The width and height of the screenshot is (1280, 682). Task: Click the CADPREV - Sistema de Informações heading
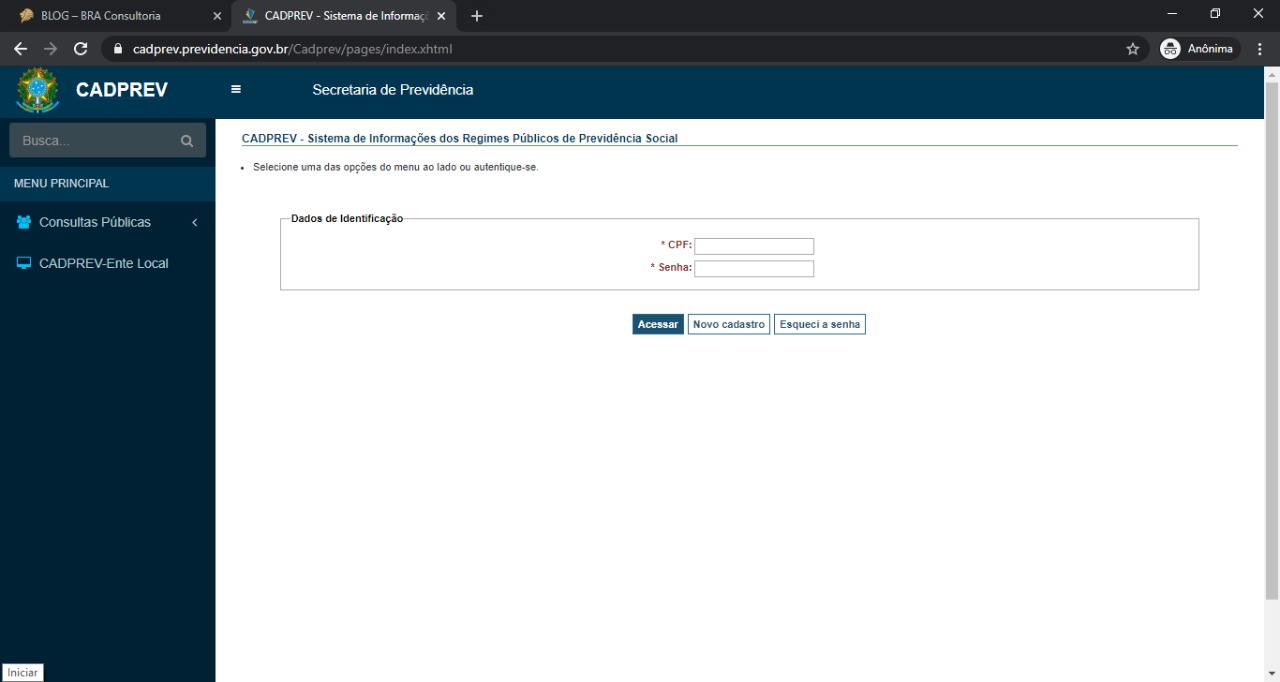(460, 138)
